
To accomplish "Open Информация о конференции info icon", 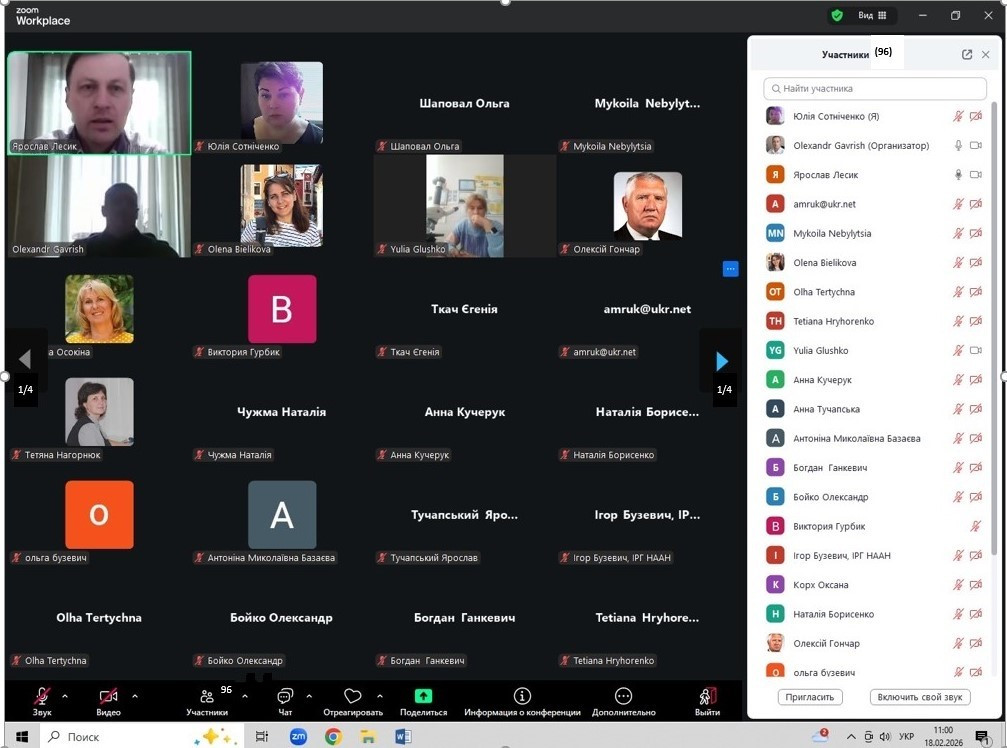I will pyautogui.click(x=522, y=696).
